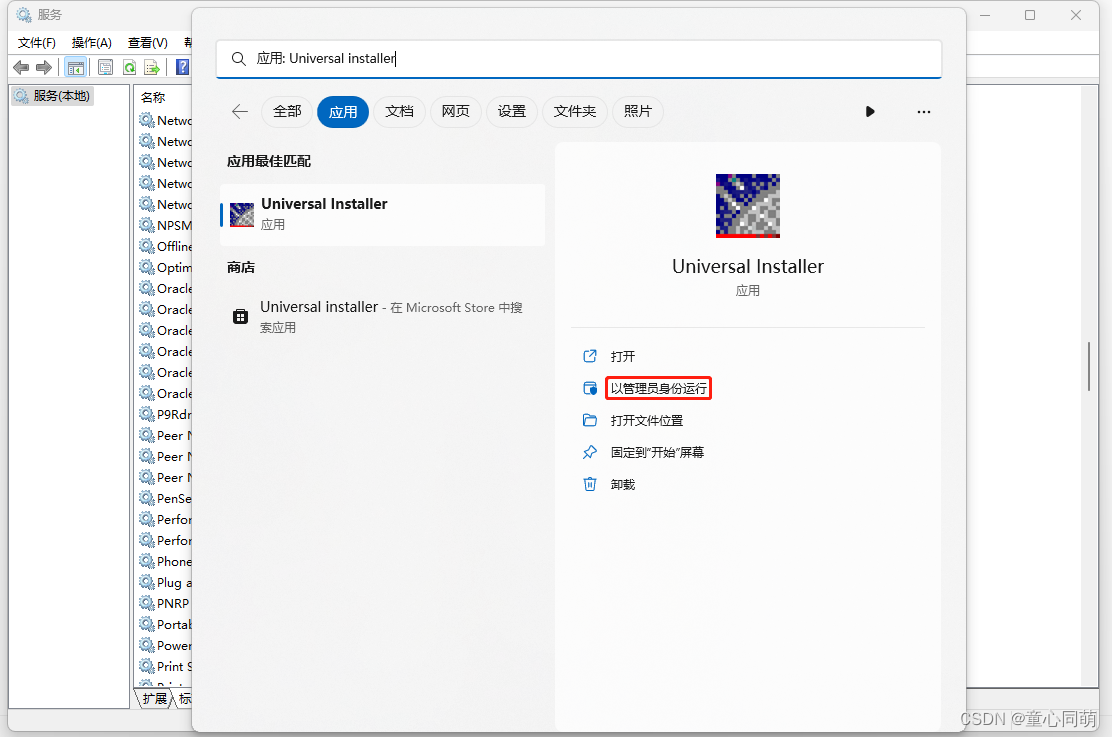
Task: Select the Optim service row
Action: (165, 267)
